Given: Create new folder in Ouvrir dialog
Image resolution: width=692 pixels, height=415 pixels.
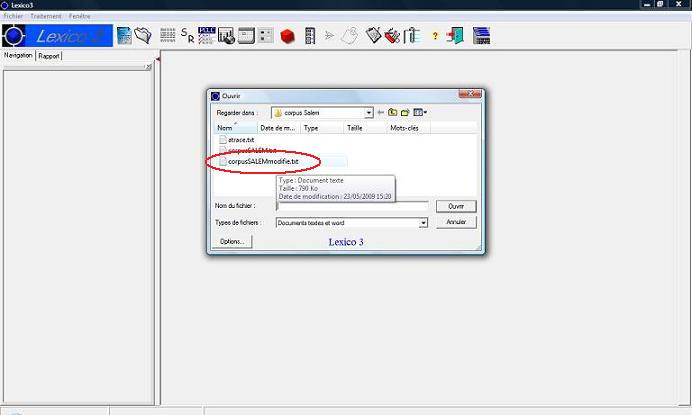Looking at the screenshot, I should (406, 113).
